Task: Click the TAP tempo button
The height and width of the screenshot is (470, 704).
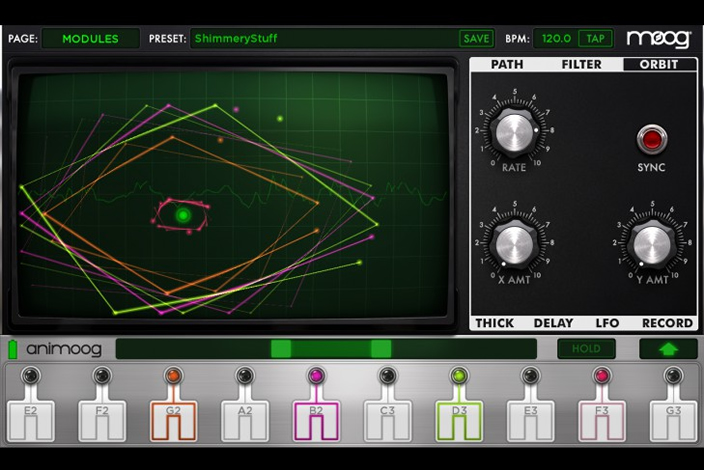Action: coord(595,39)
